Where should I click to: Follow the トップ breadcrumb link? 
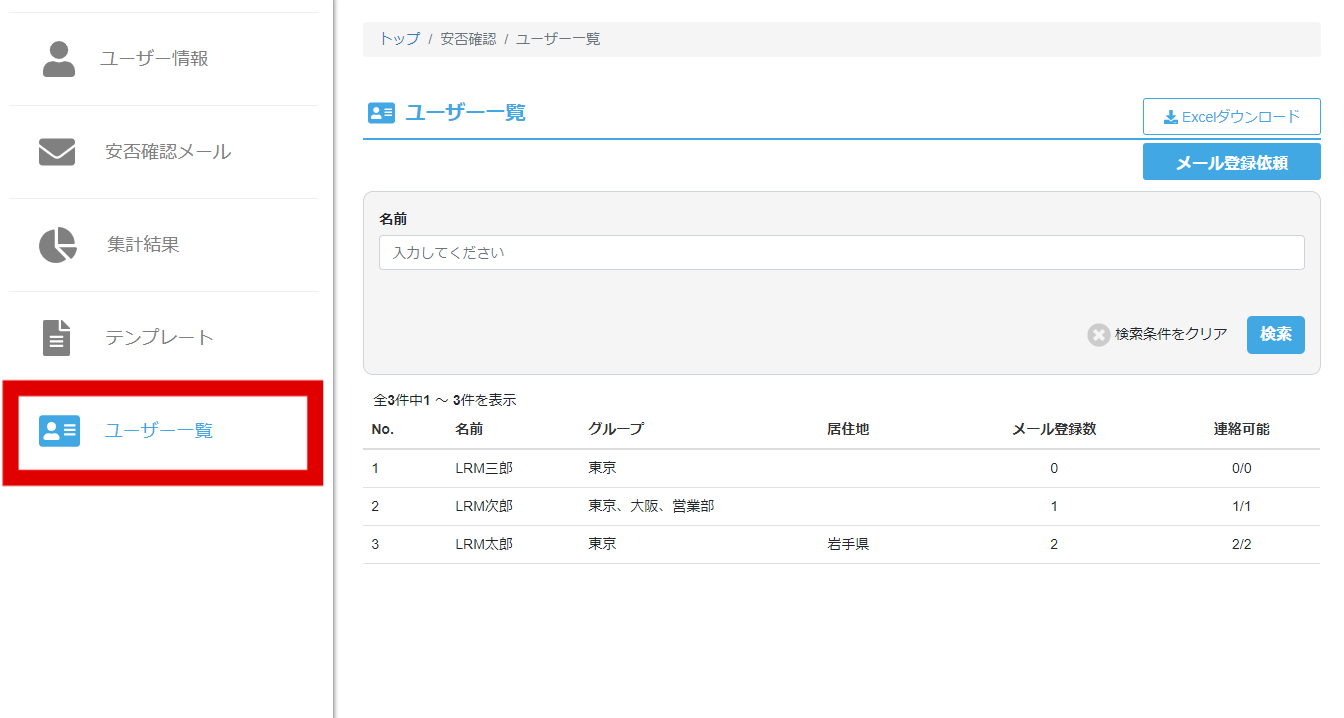(399, 39)
